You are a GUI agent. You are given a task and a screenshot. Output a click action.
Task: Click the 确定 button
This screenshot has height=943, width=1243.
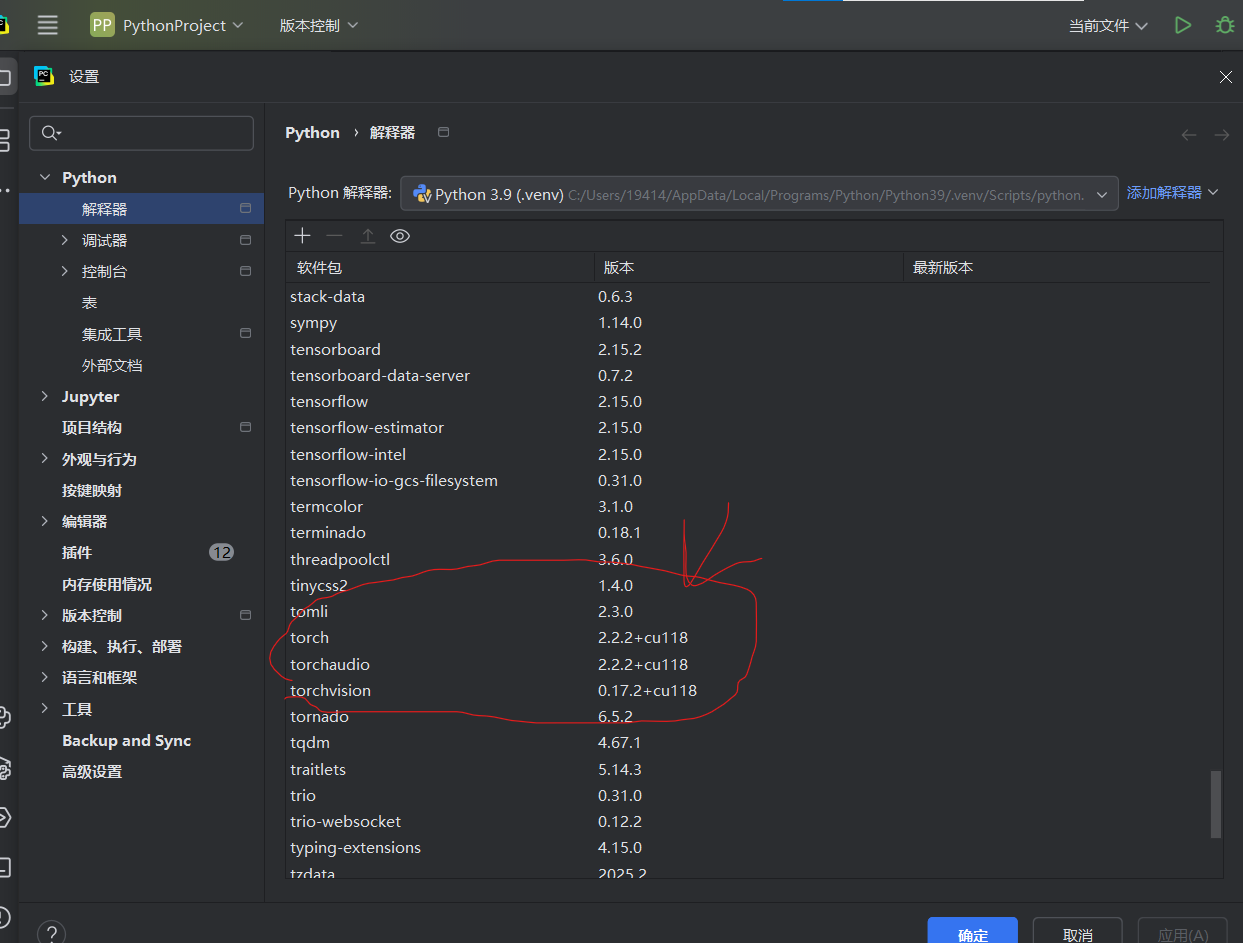point(972,932)
